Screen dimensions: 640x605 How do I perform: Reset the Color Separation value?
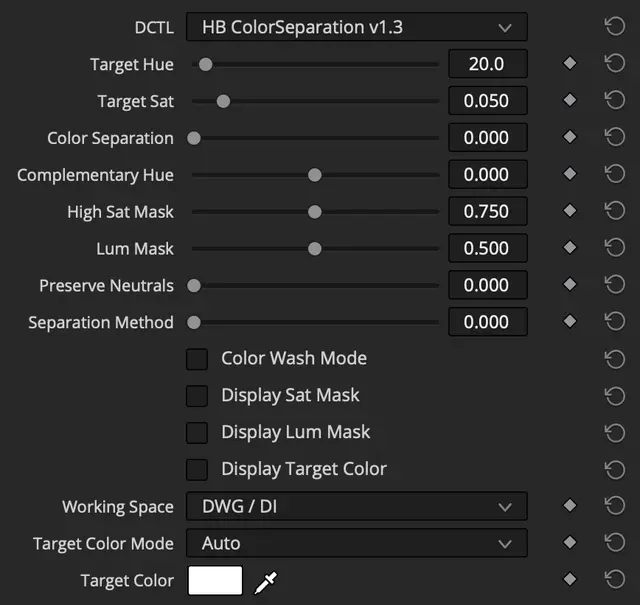tap(614, 138)
